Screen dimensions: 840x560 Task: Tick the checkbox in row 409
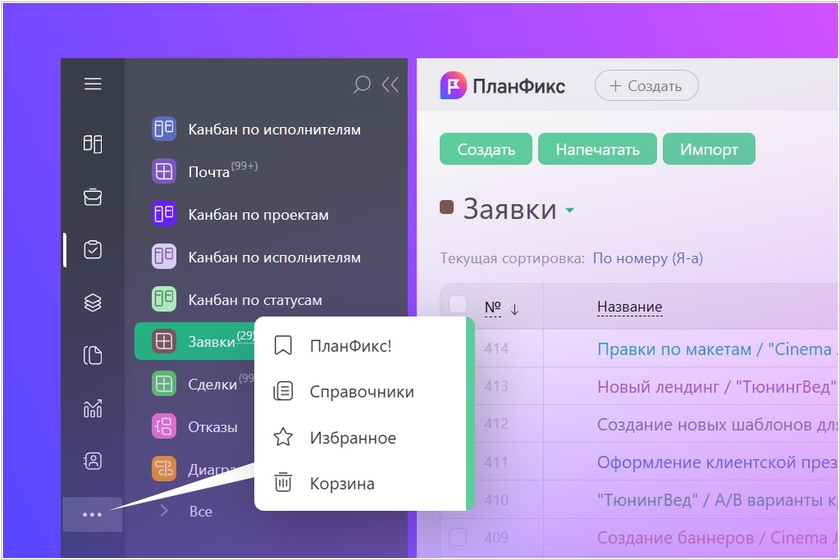(x=458, y=537)
